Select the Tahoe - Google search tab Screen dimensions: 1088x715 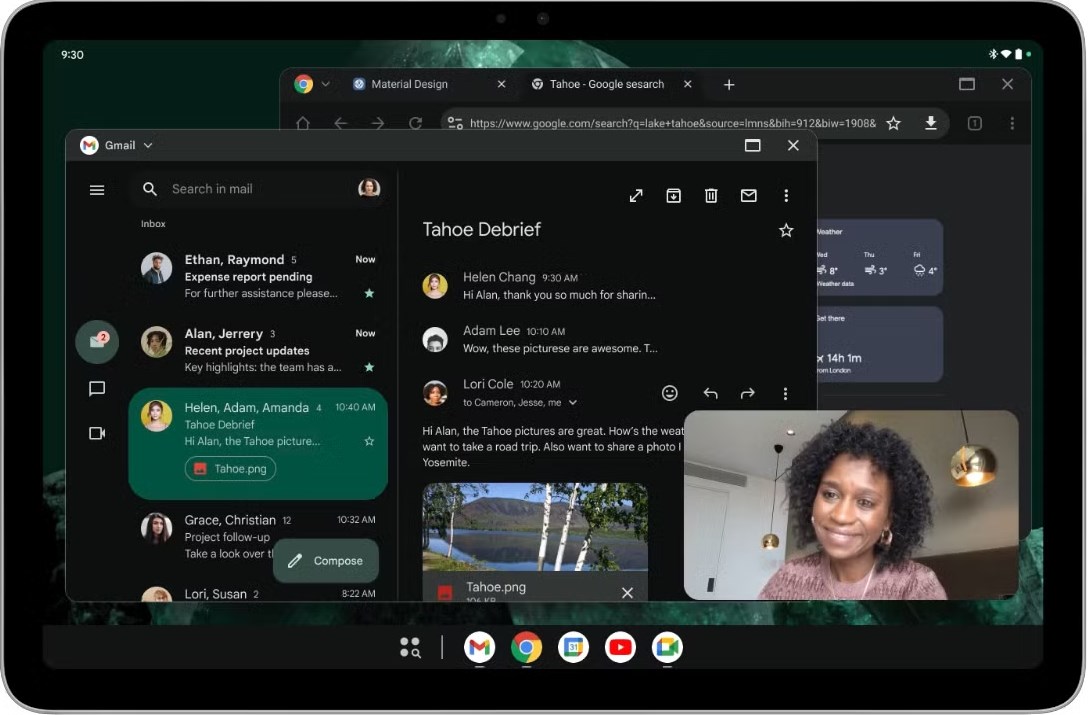click(x=606, y=85)
